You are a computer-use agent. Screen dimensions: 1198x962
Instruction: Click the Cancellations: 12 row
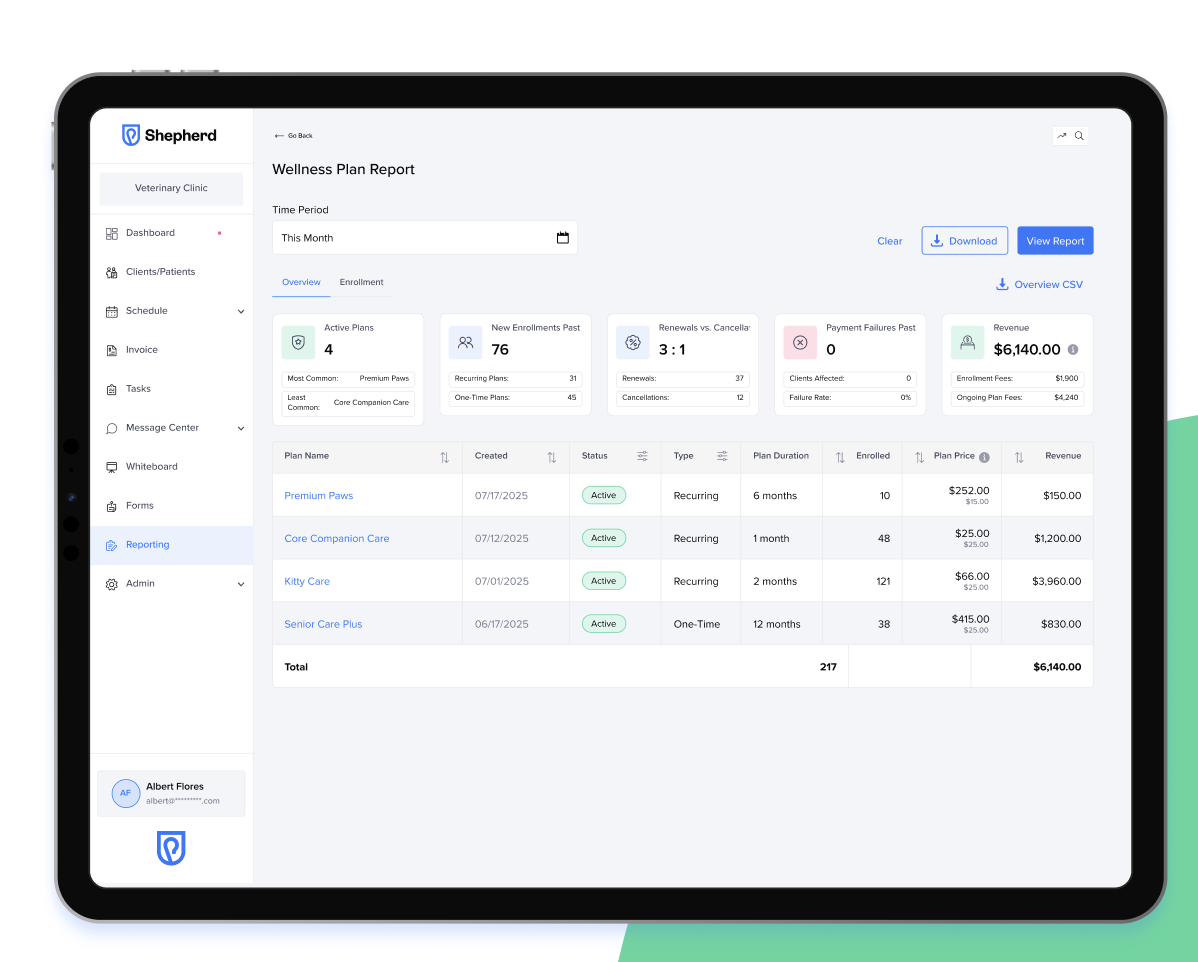pyautogui.click(x=683, y=397)
